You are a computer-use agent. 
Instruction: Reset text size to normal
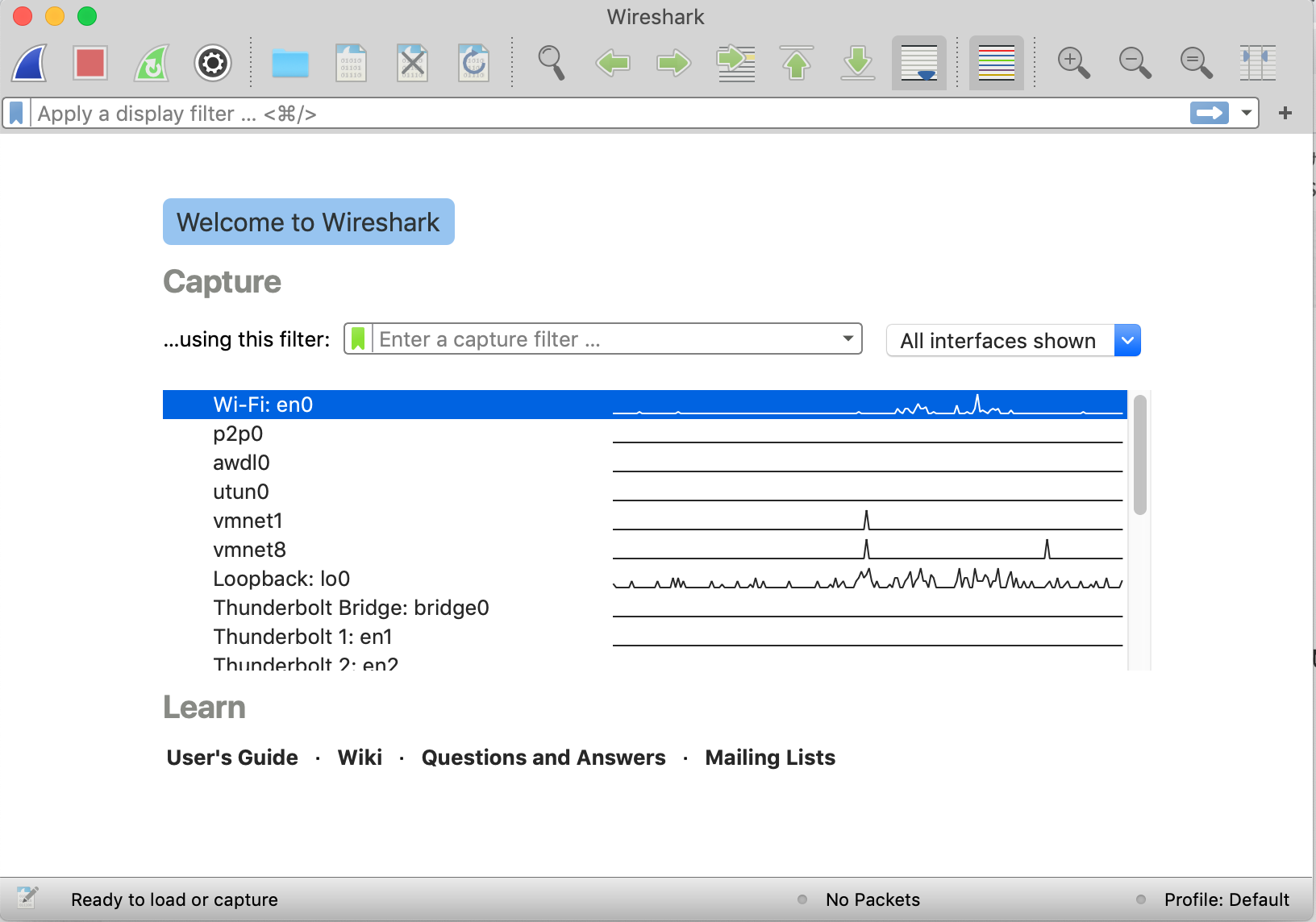tap(1197, 63)
